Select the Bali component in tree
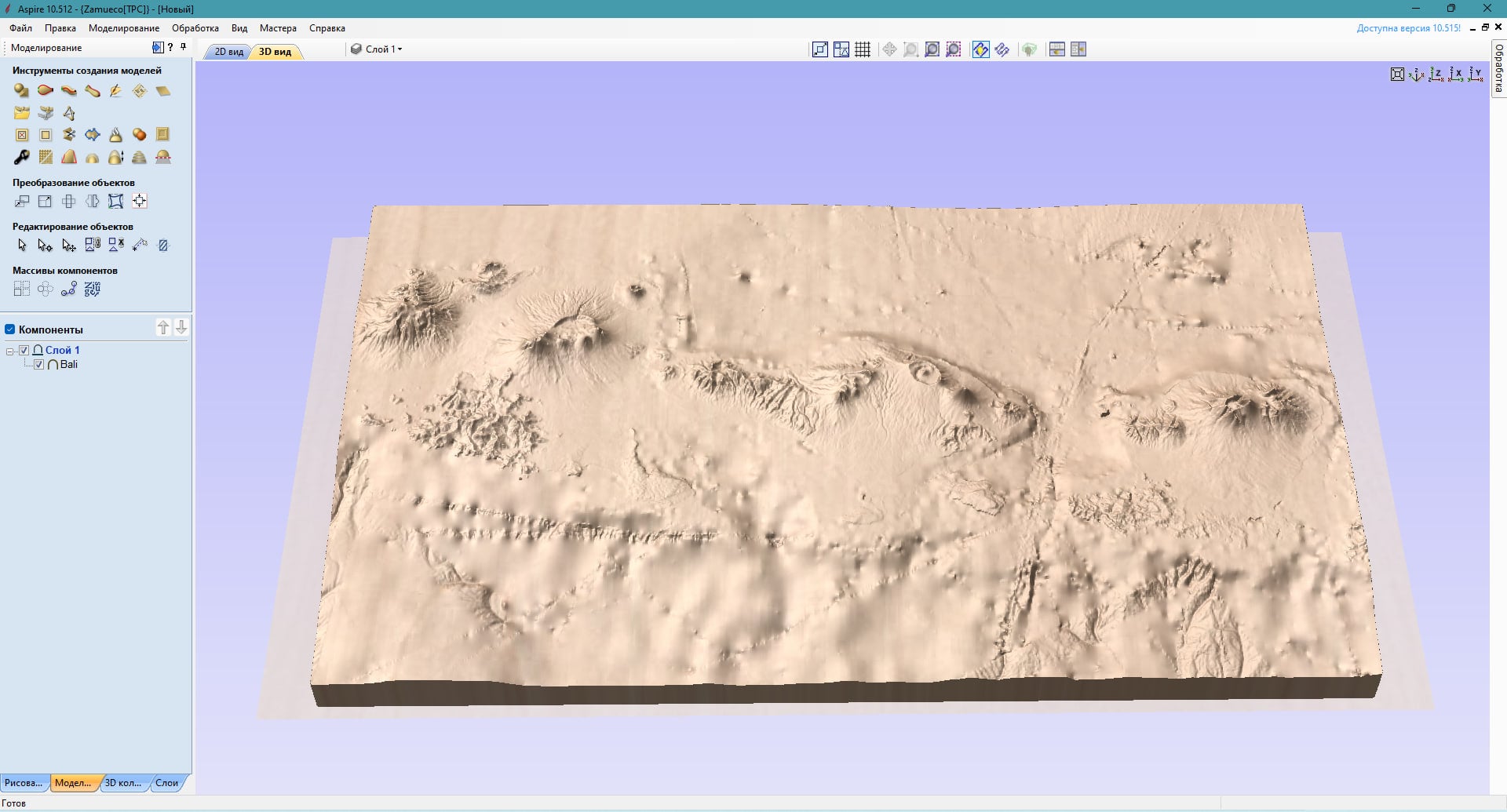Viewport: 1507px width, 812px height. tap(69, 364)
